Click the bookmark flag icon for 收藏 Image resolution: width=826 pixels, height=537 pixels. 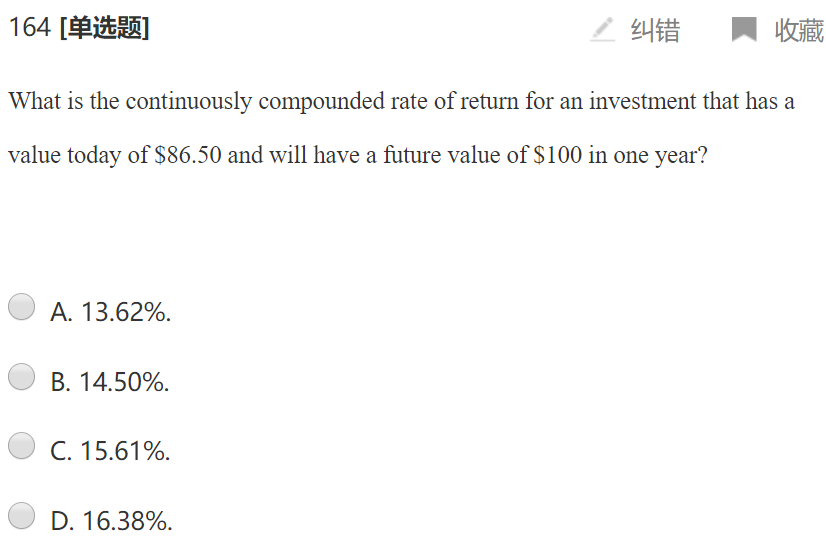(x=744, y=30)
